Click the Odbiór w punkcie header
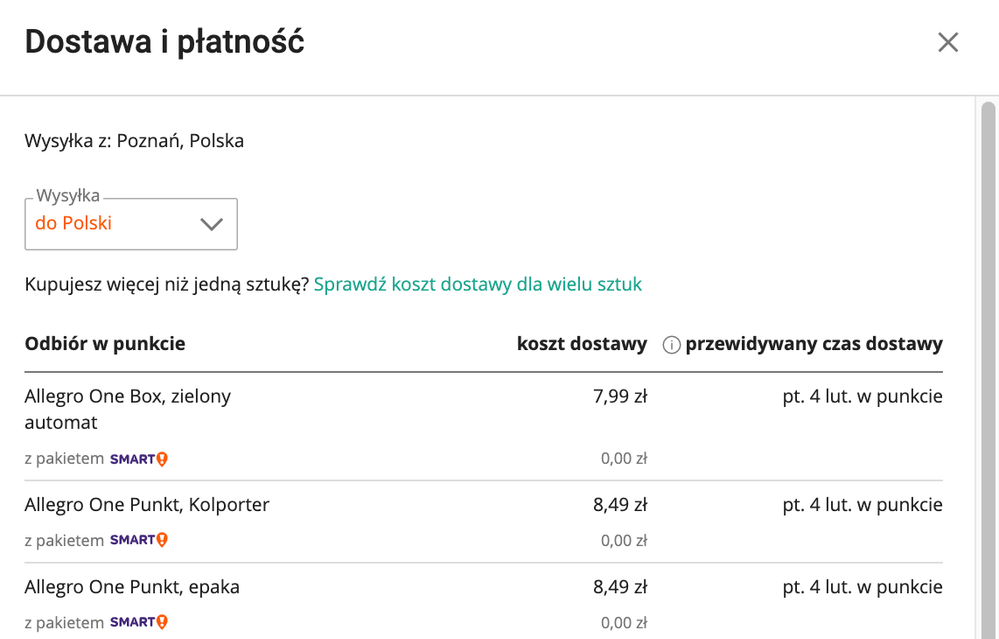Screen dimensions: 999x639 click(x=105, y=344)
